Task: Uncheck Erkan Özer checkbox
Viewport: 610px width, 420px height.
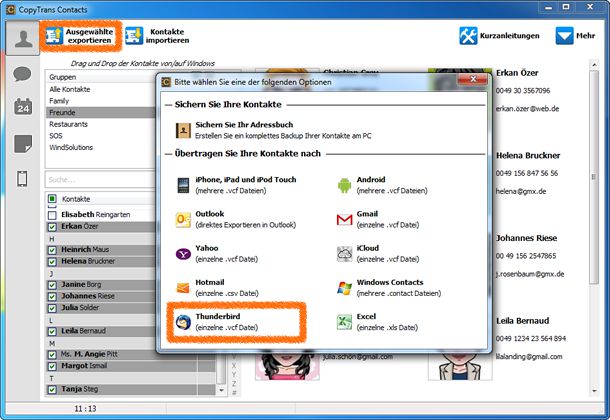Action: [52, 226]
